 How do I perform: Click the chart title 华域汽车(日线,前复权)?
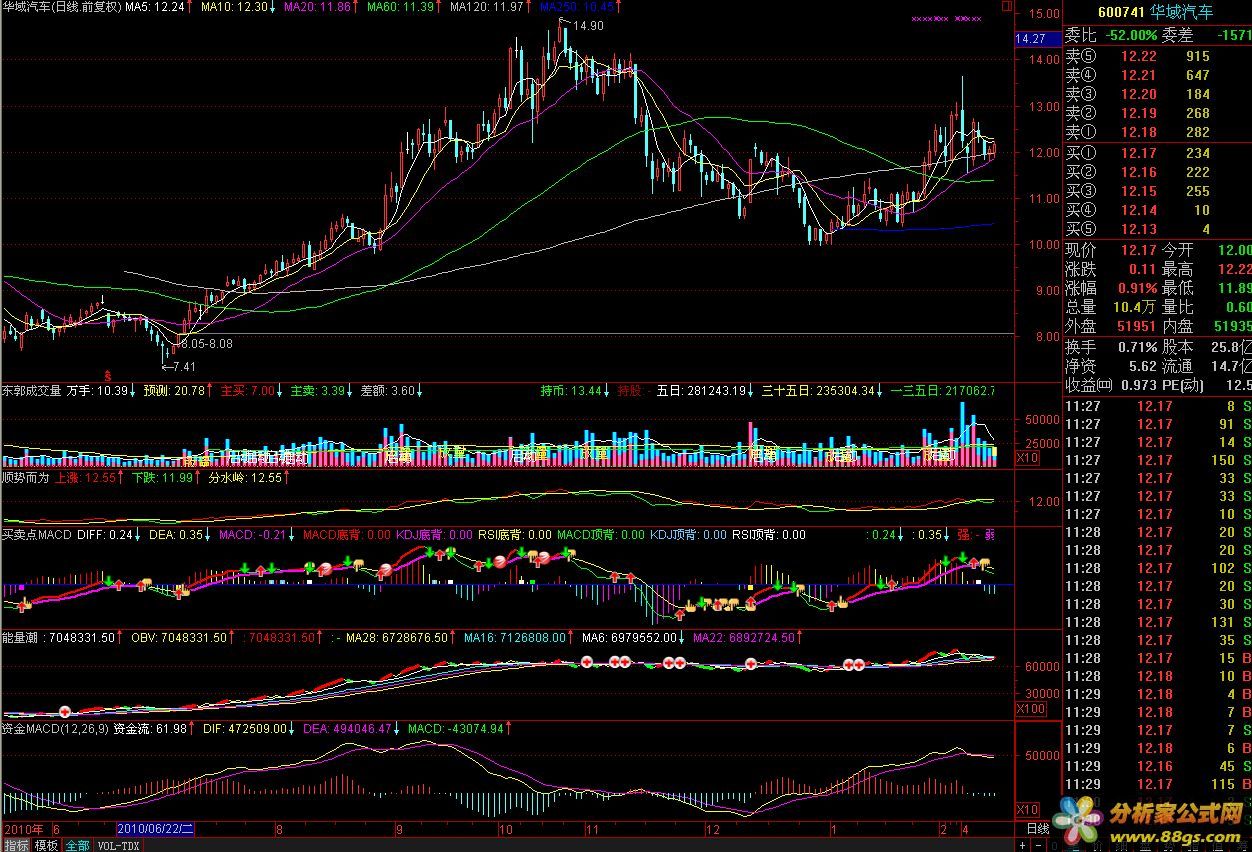(x=62, y=7)
